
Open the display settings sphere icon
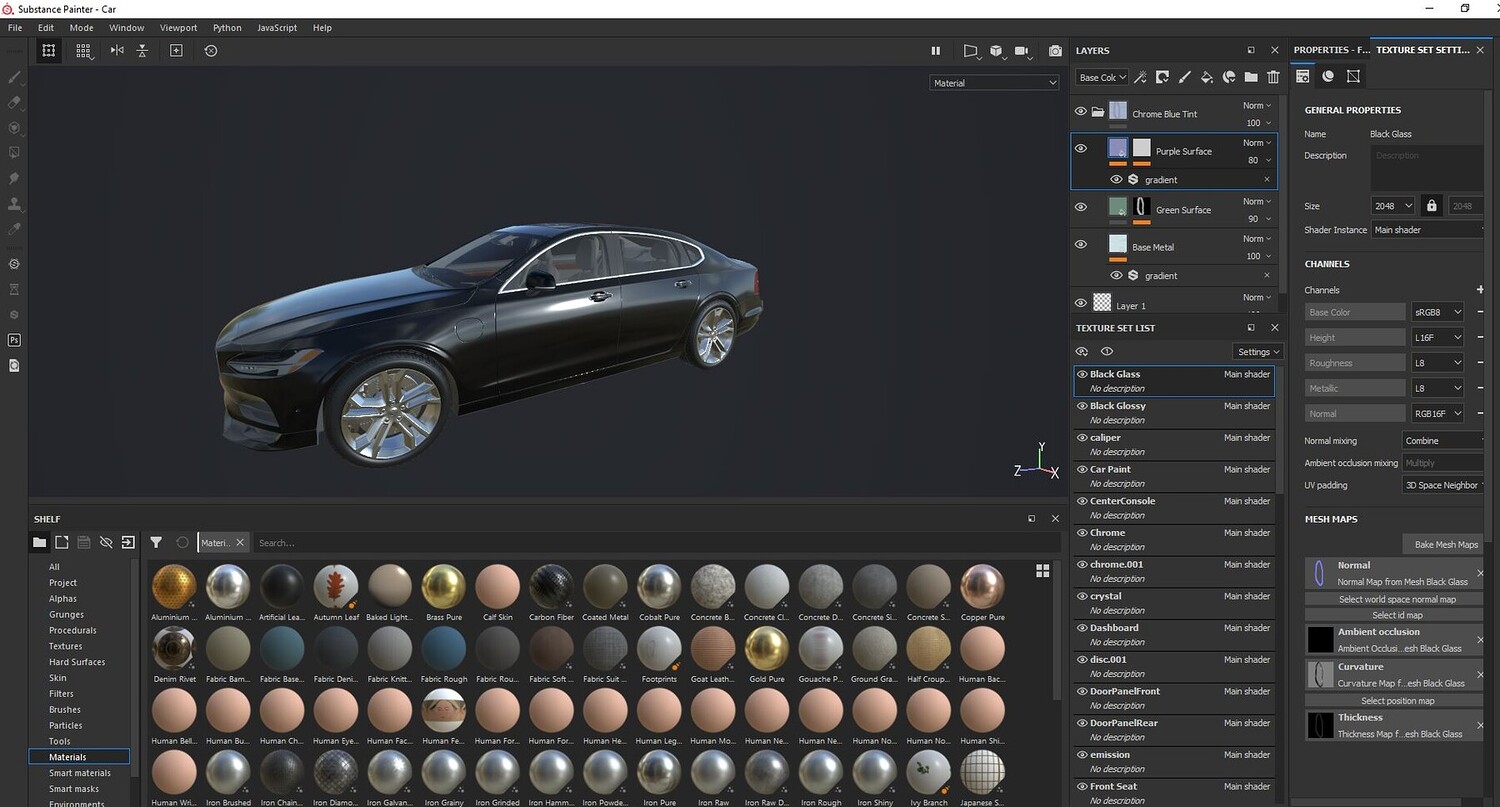(x=1328, y=76)
